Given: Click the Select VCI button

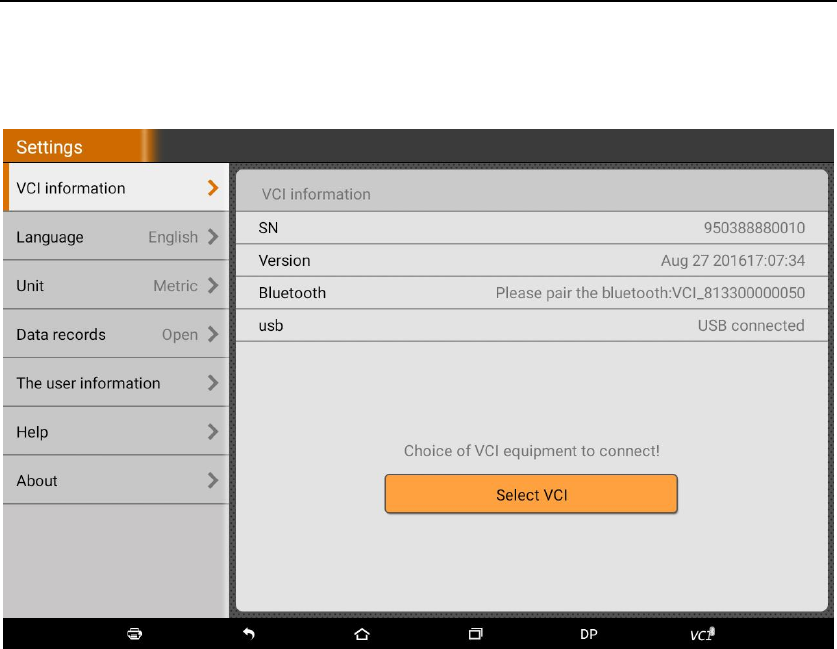Looking at the screenshot, I should (x=531, y=494).
